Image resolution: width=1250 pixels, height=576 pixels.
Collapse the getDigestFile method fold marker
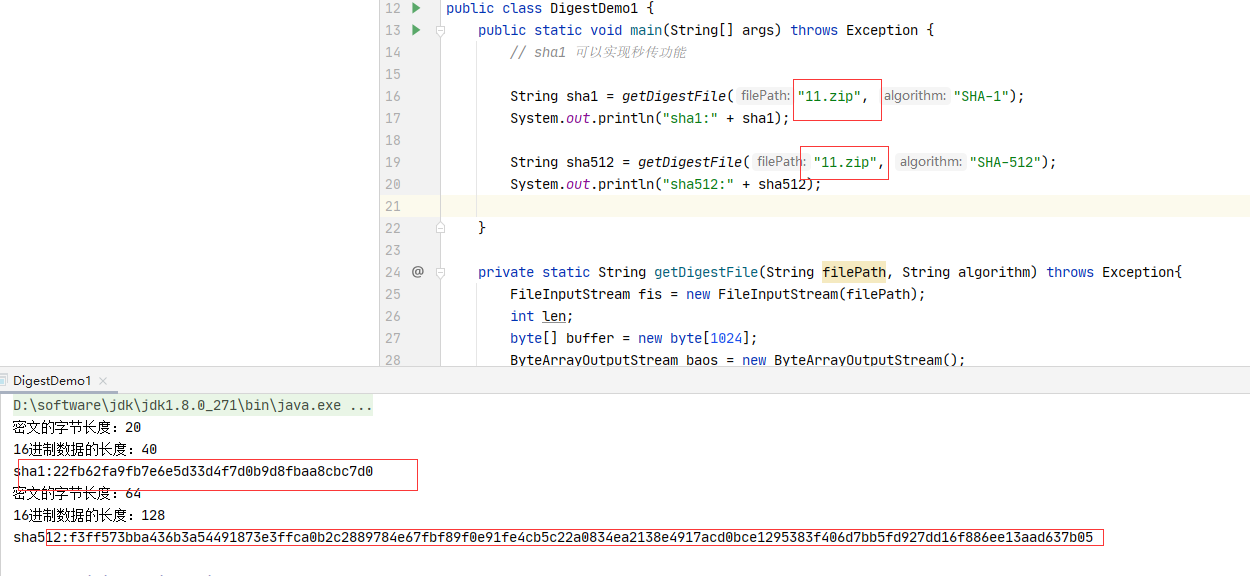[x=440, y=272]
